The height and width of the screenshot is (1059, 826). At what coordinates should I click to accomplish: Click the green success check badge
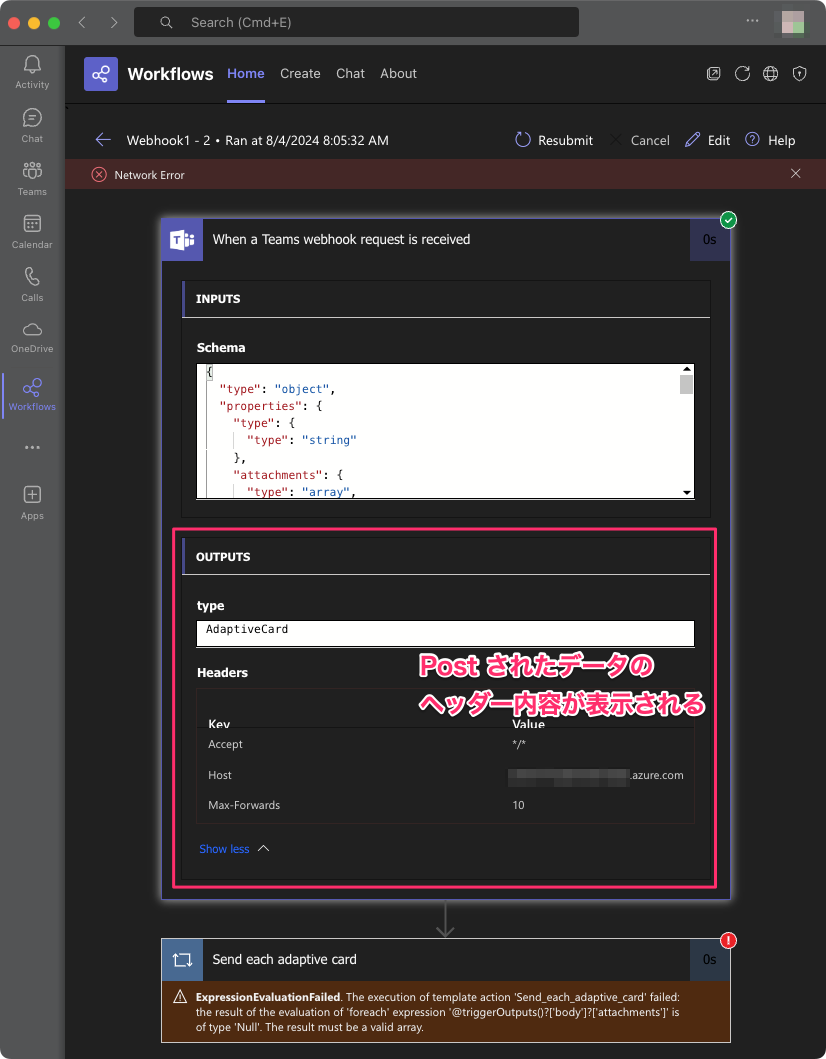728,220
